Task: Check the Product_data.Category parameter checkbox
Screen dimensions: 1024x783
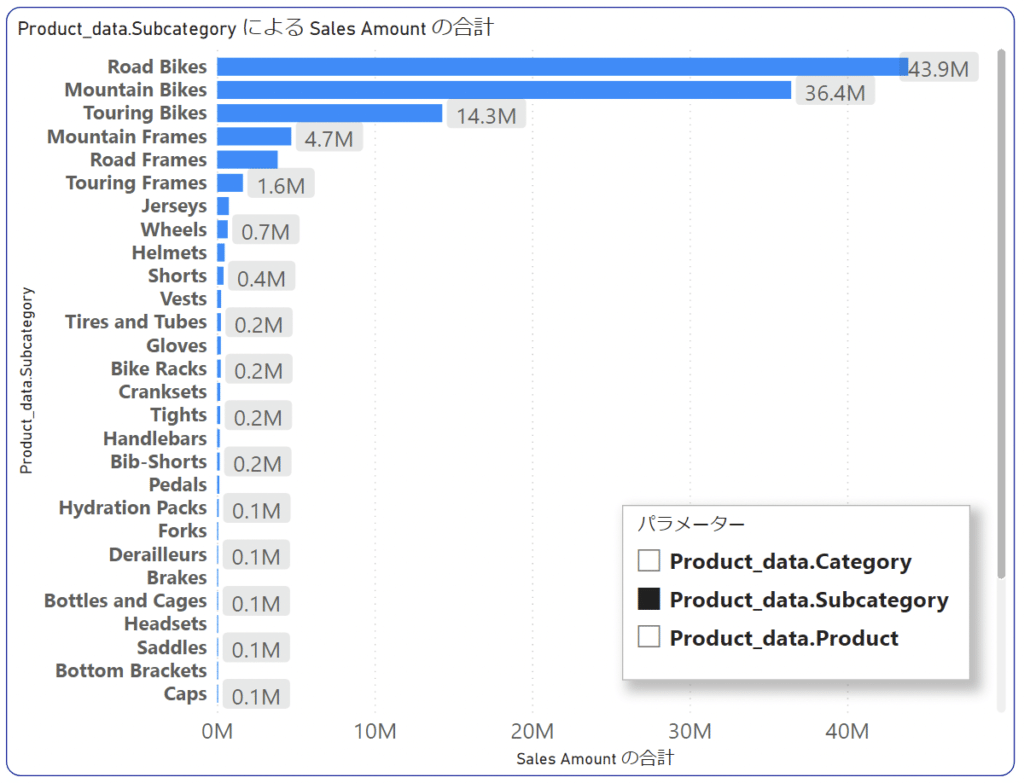Action: pyautogui.click(x=648, y=561)
